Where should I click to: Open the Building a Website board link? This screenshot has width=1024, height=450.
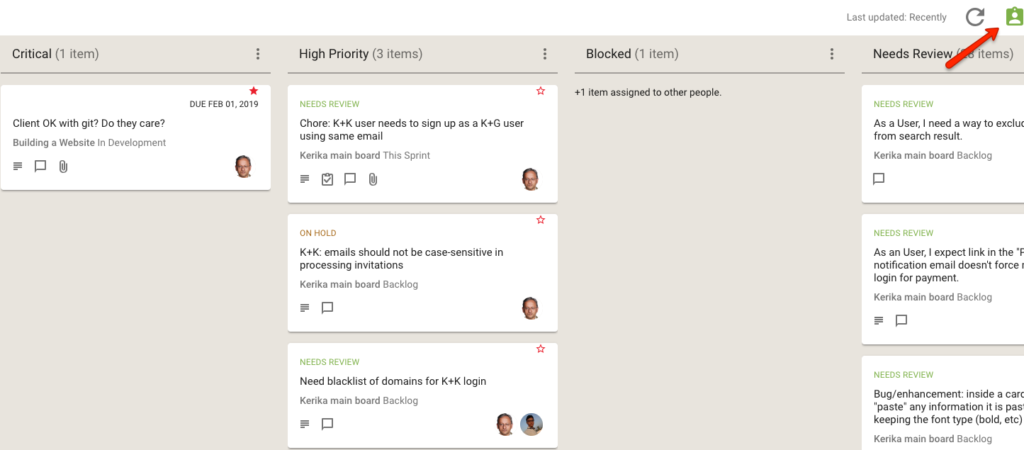click(54, 142)
